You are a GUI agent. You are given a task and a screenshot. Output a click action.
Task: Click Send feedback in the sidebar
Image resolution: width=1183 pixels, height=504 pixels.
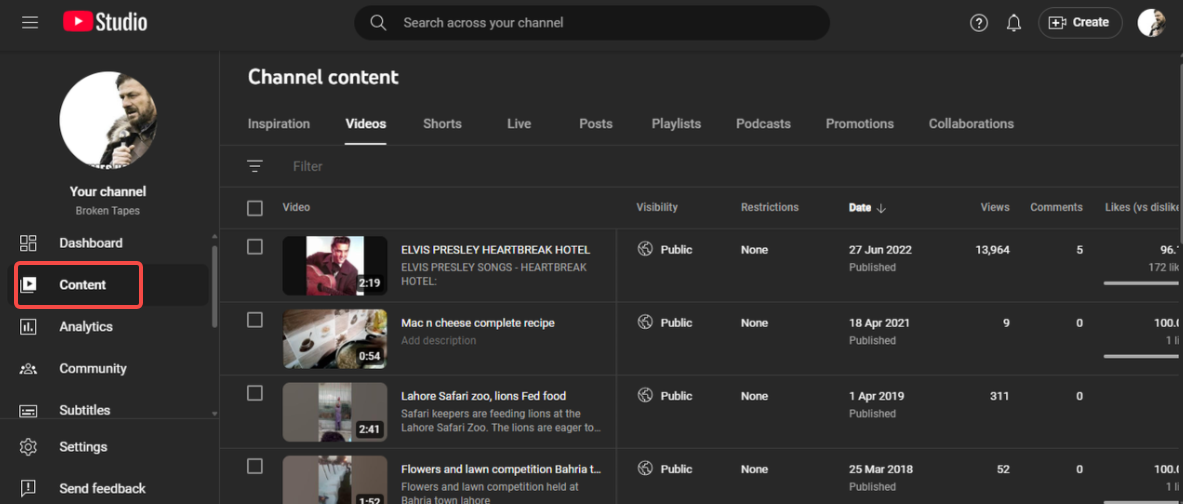(102, 489)
